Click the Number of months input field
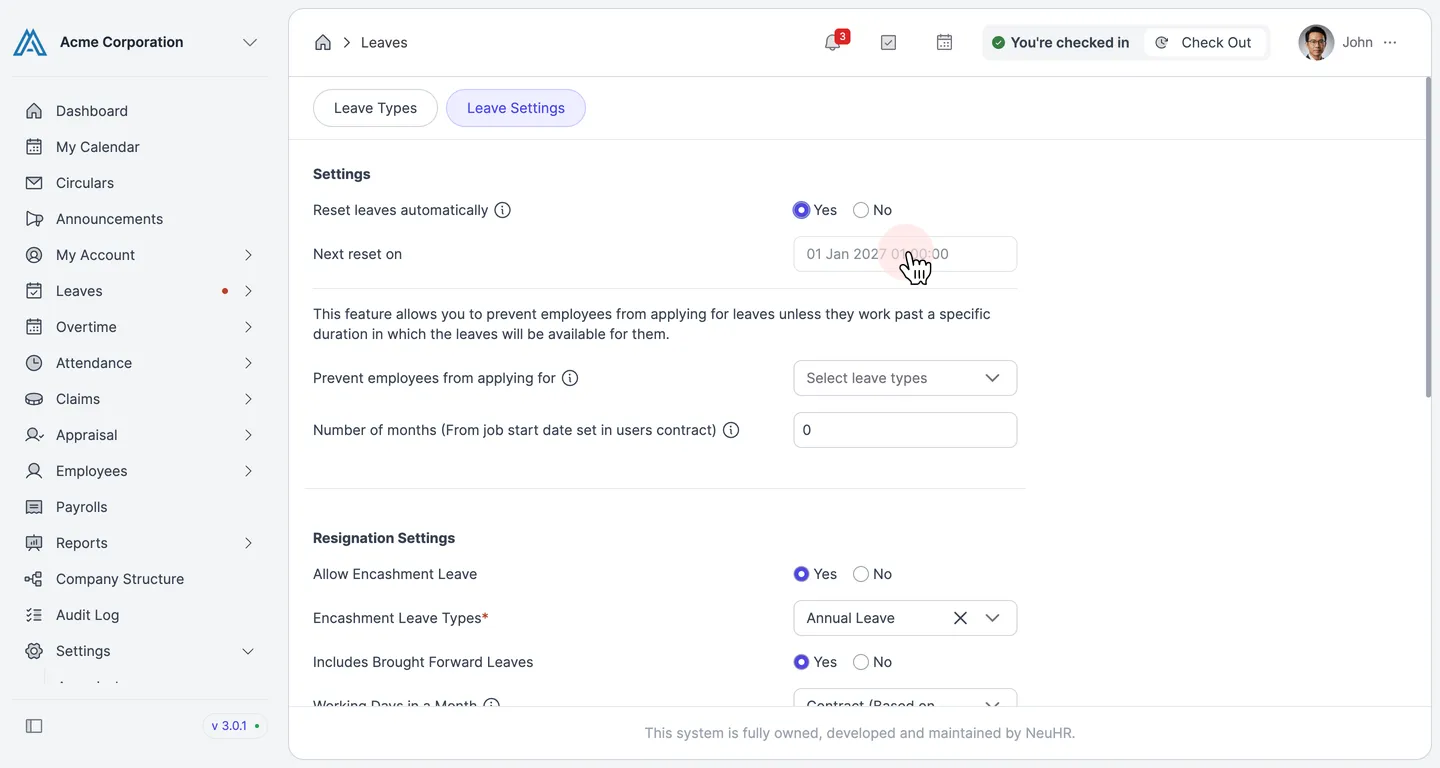The image size is (1440, 768). 905,430
